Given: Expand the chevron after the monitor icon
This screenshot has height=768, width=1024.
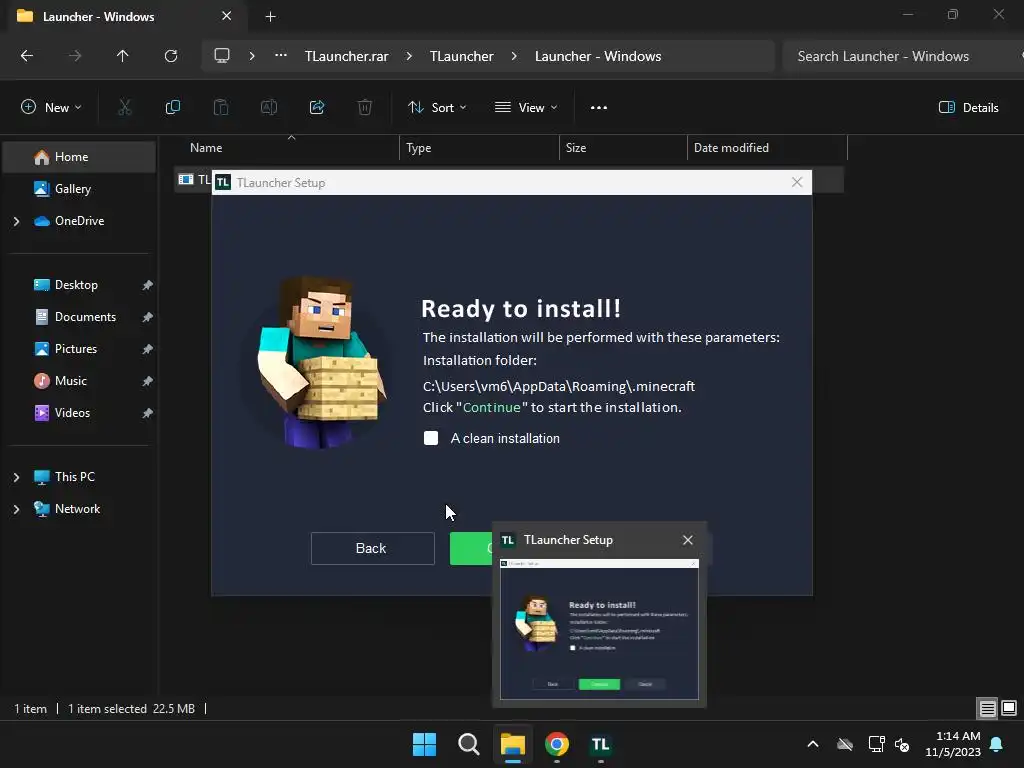Looking at the screenshot, I should (251, 56).
